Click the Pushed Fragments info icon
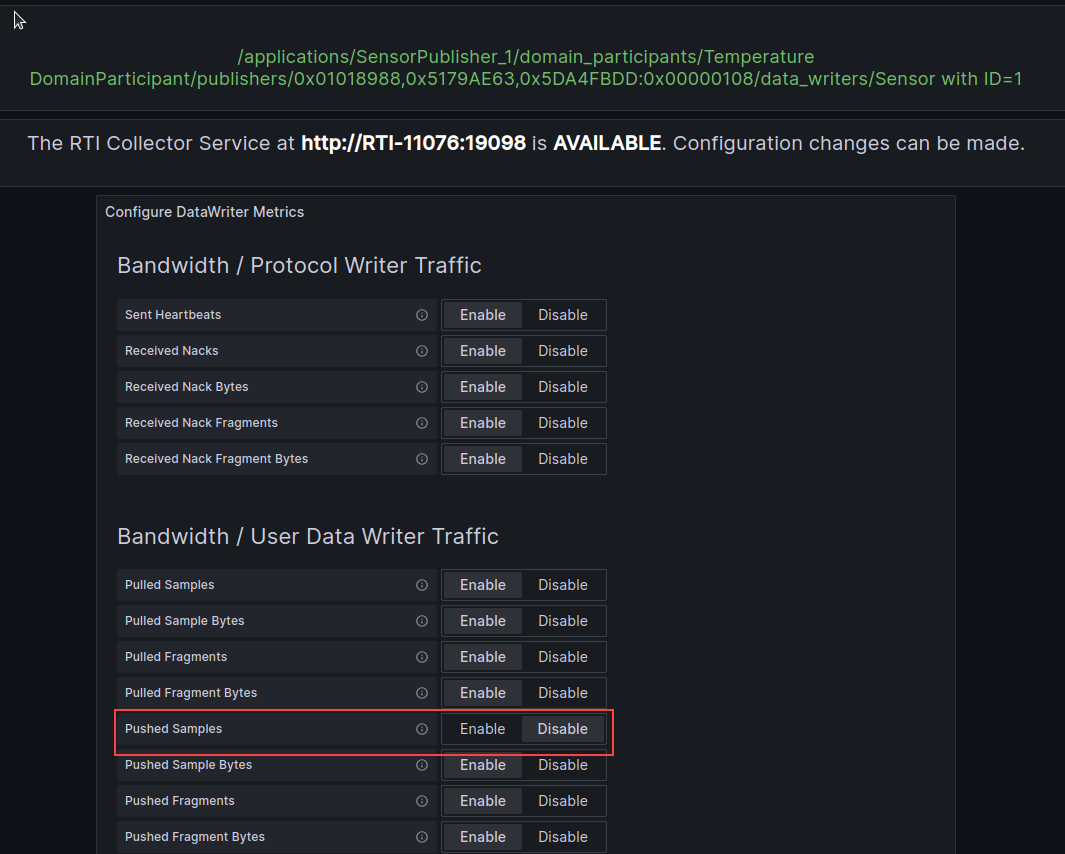 (421, 800)
